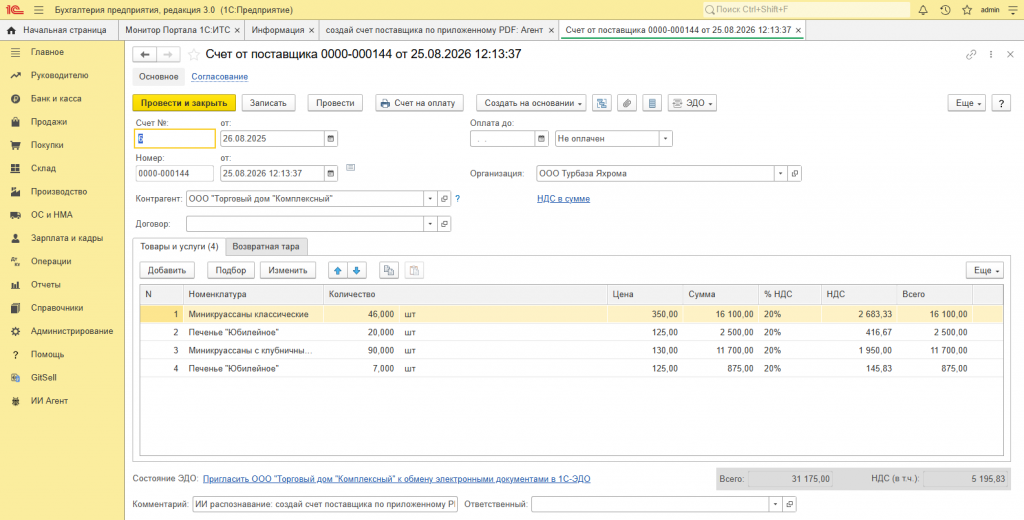Viewport: 1024px width, 520px height.
Task: Click the Записать button
Action: tap(268, 103)
